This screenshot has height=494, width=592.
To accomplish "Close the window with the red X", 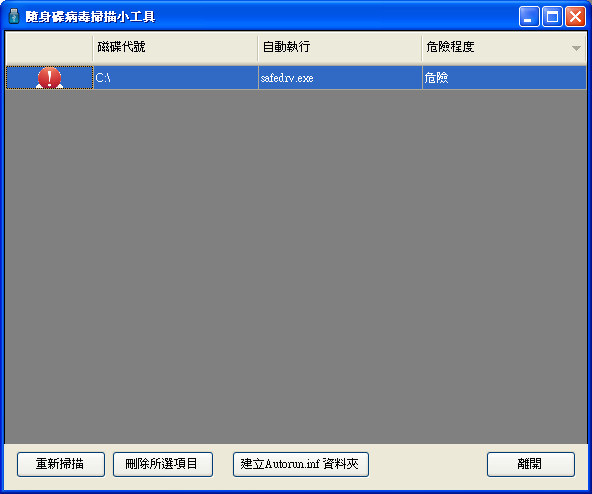I will pos(575,17).
